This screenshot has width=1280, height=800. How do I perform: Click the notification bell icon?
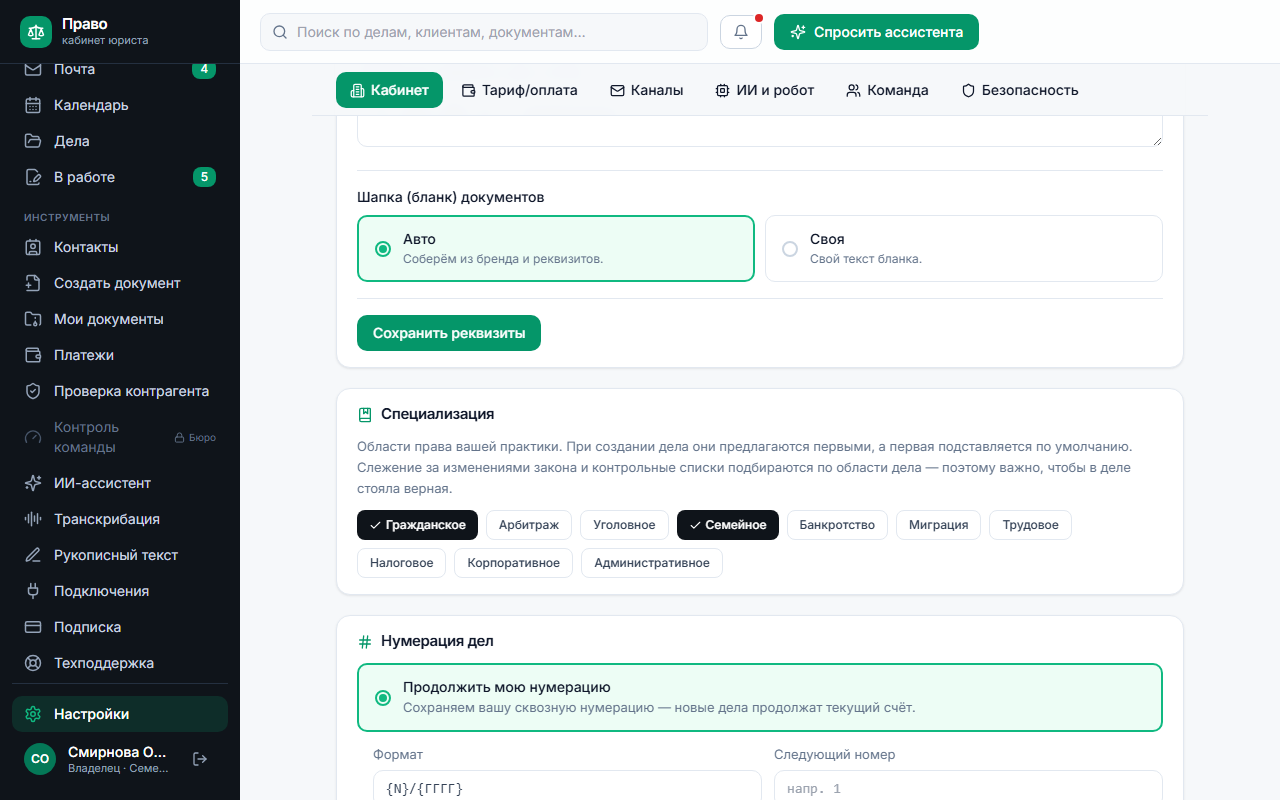(x=741, y=32)
